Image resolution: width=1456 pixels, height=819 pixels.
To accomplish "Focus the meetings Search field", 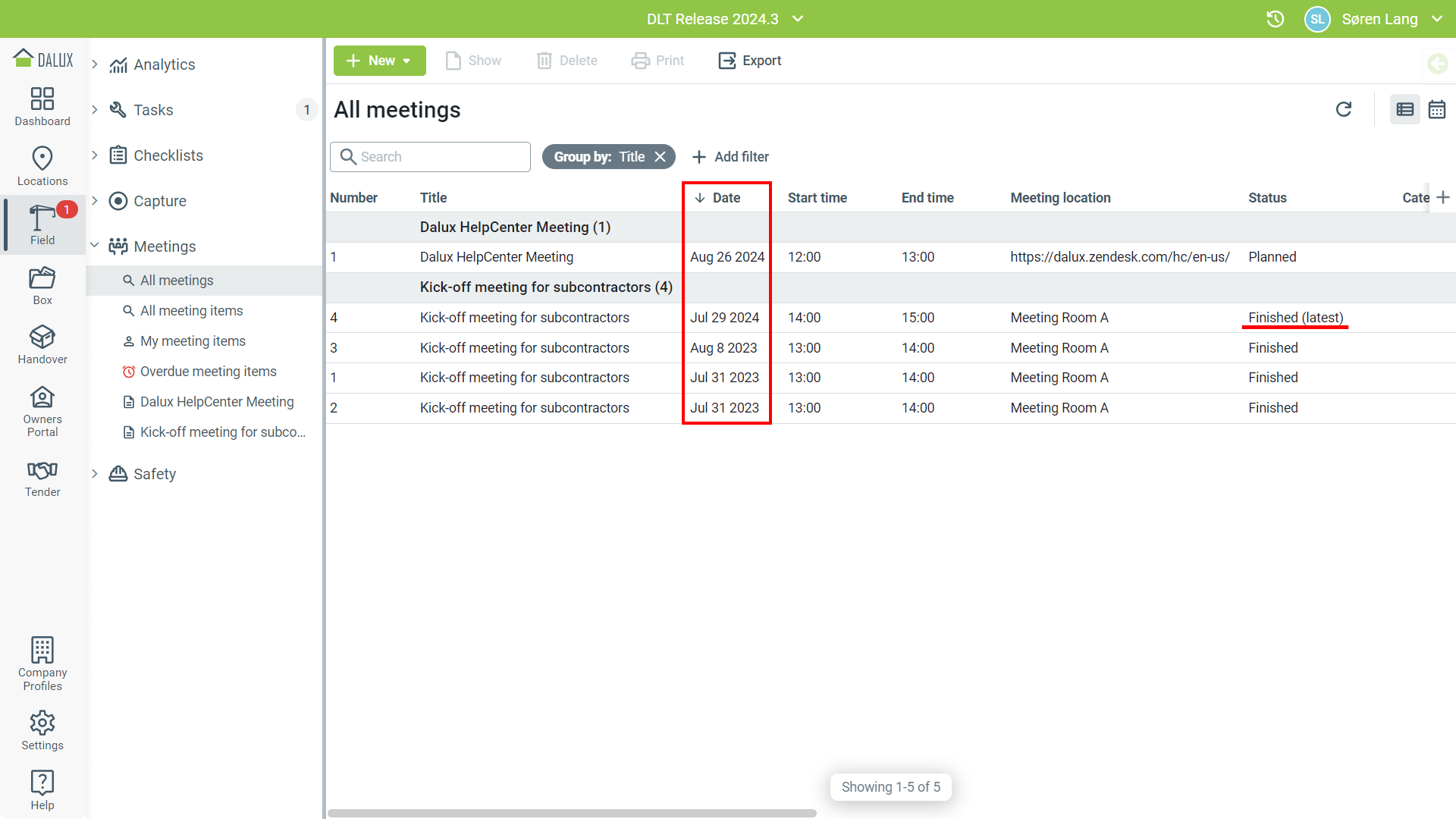I will coord(440,156).
